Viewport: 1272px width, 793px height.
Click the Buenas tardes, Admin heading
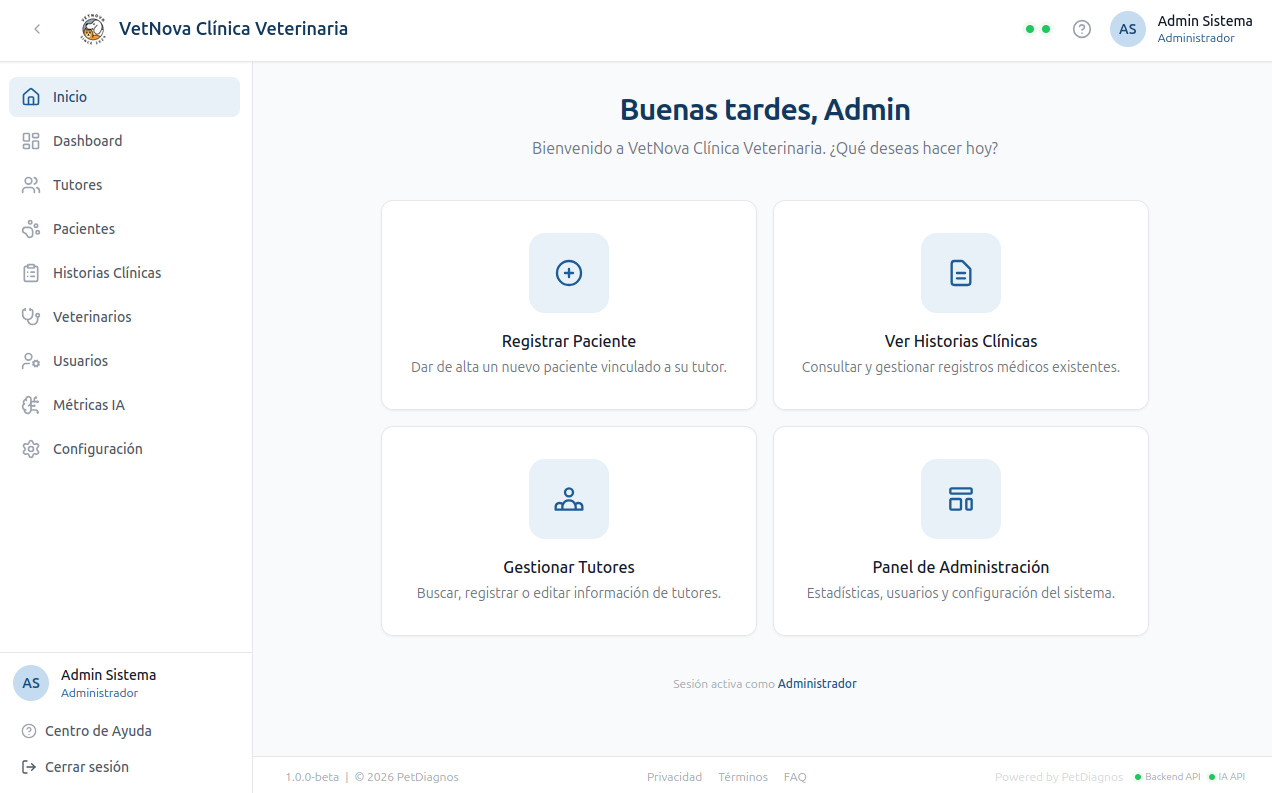(765, 110)
